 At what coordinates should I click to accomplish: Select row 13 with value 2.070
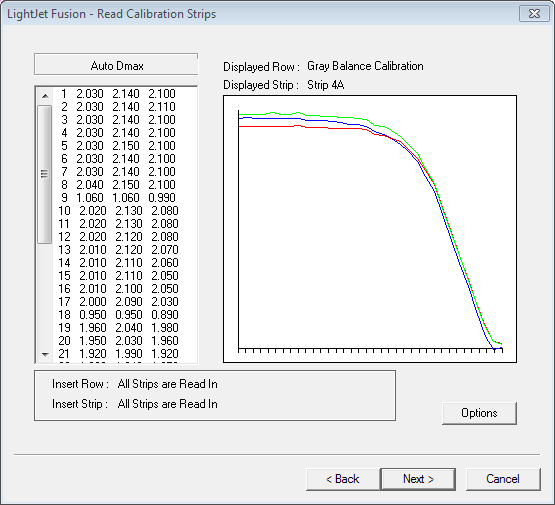[118, 250]
